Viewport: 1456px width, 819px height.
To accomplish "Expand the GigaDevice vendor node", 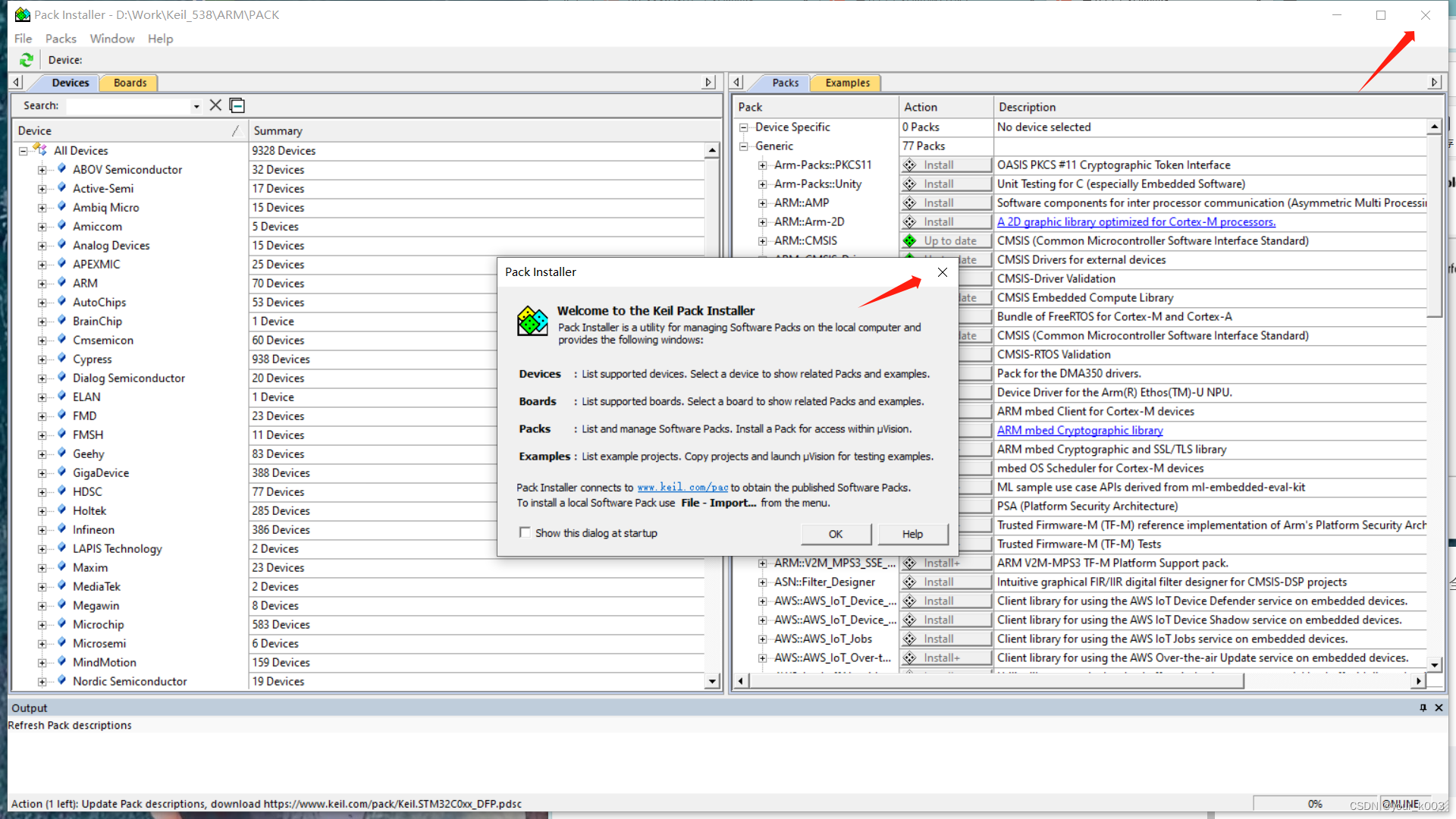I will click(x=42, y=473).
